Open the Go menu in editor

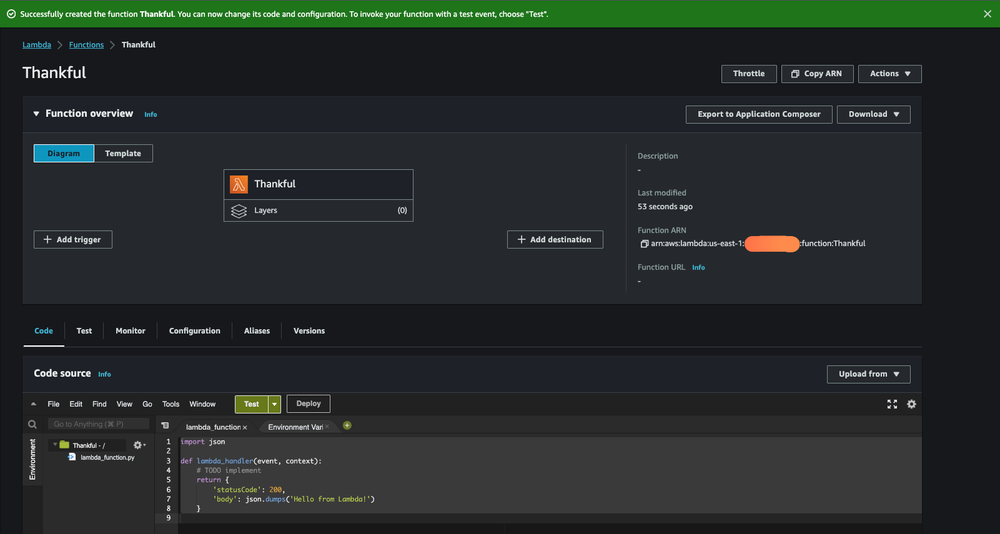point(147,404)
